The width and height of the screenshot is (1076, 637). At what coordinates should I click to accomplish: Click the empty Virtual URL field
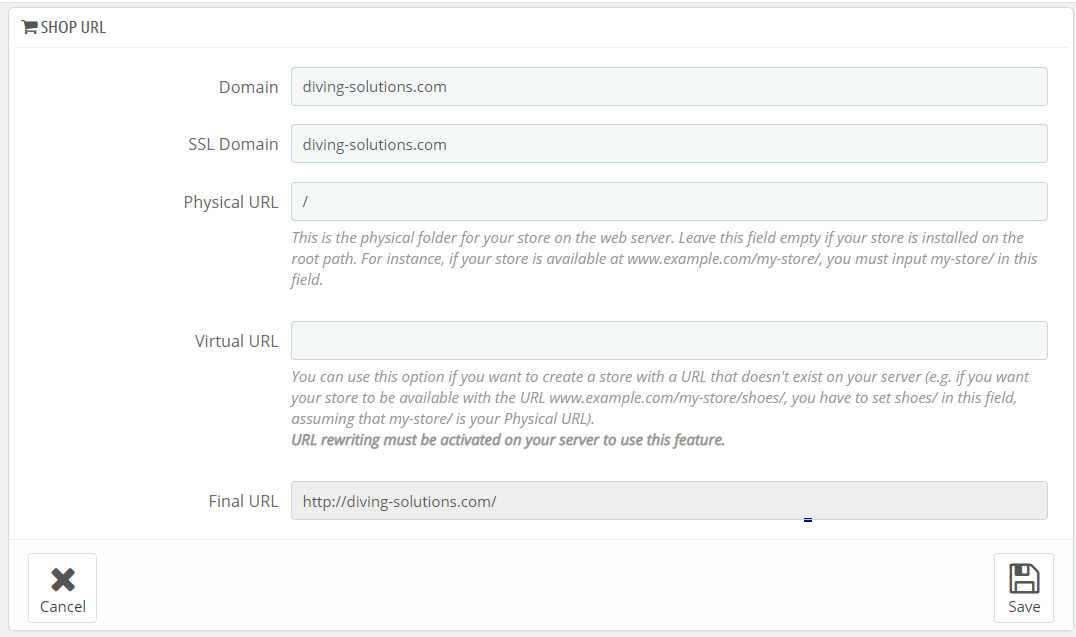[x=669, y=340]
